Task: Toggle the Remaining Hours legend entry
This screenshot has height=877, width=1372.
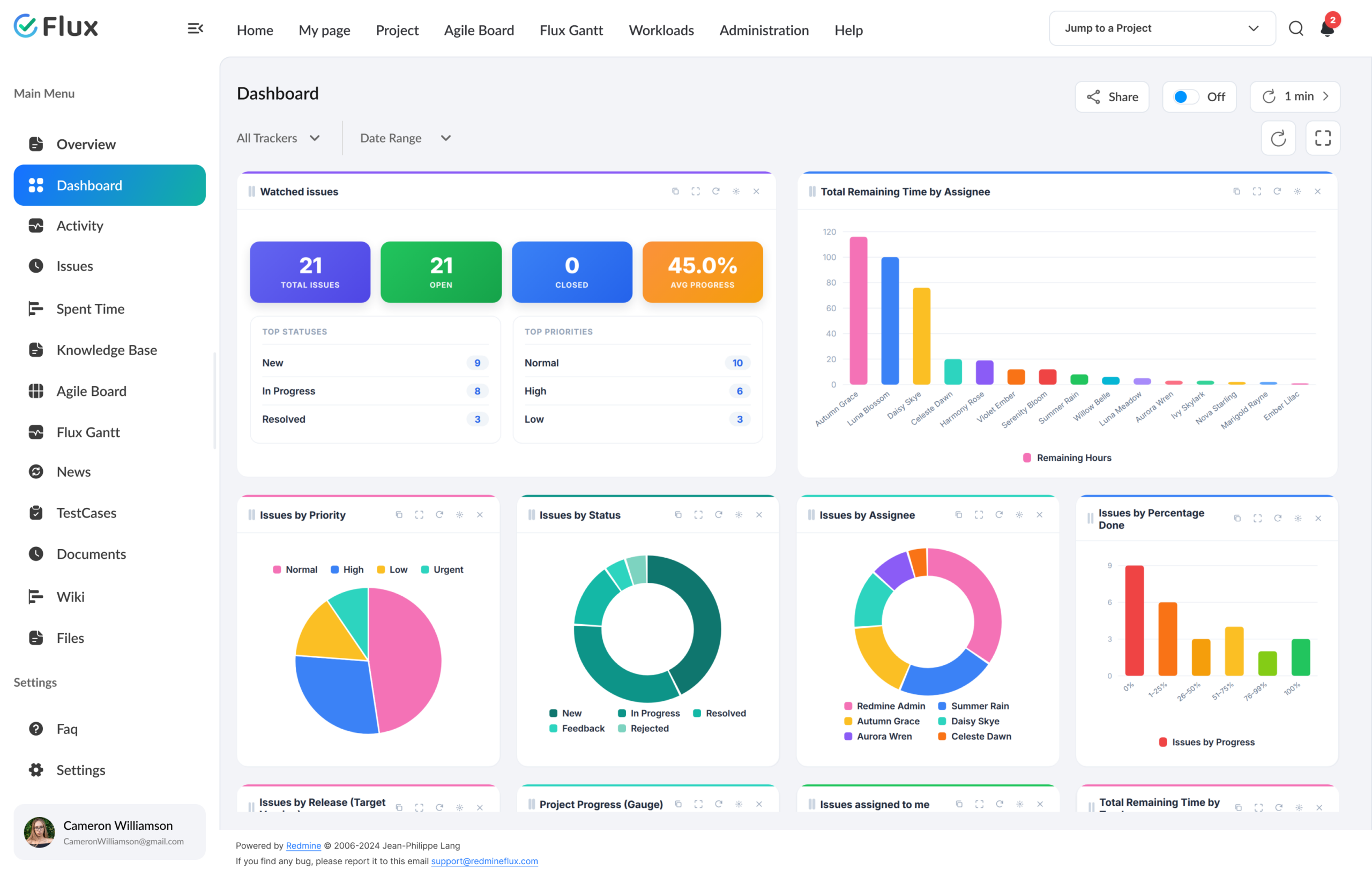Action: point(1067,458)
